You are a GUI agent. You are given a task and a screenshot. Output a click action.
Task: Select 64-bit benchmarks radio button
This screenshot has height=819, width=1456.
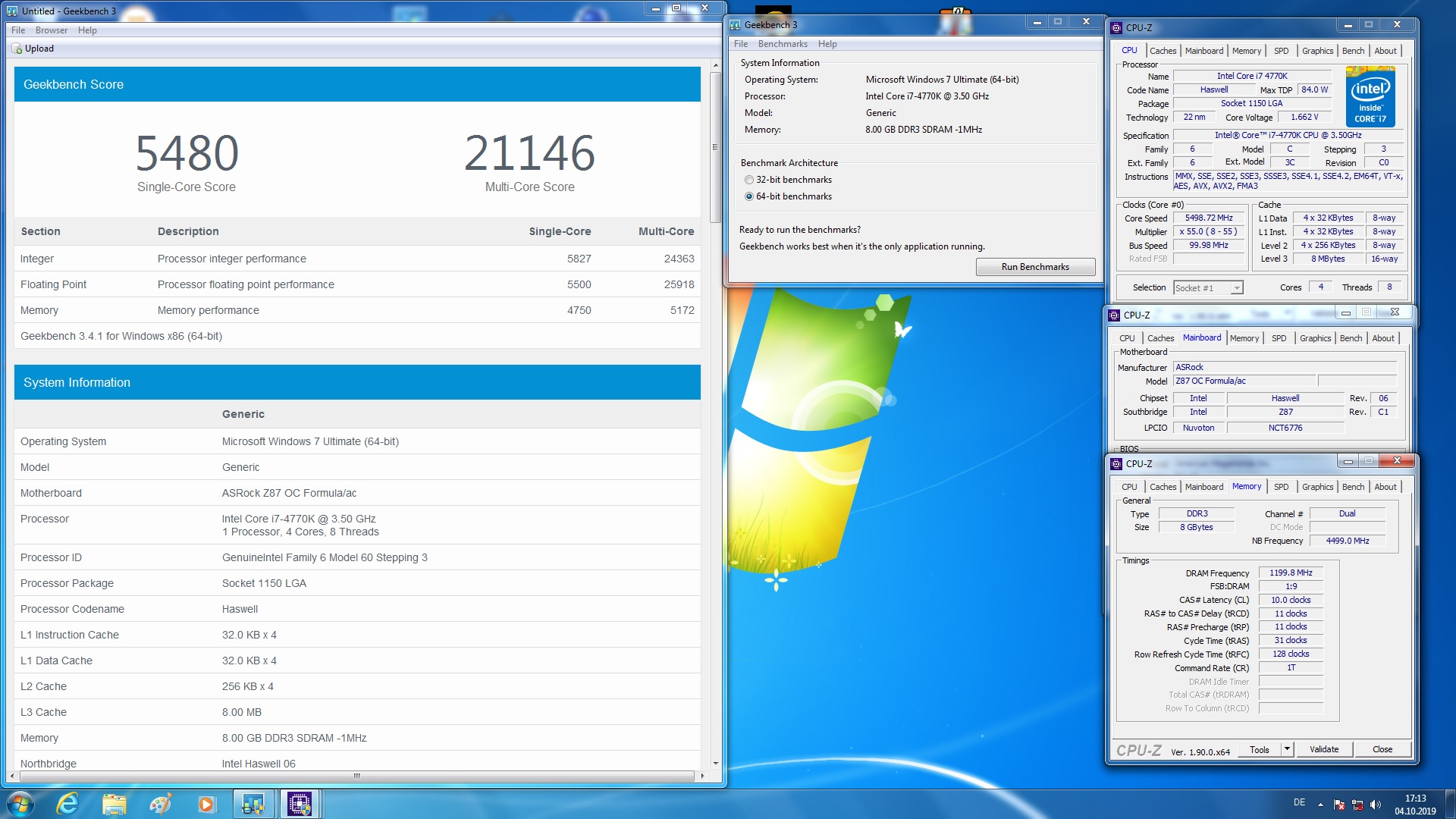tap(749, 196)
